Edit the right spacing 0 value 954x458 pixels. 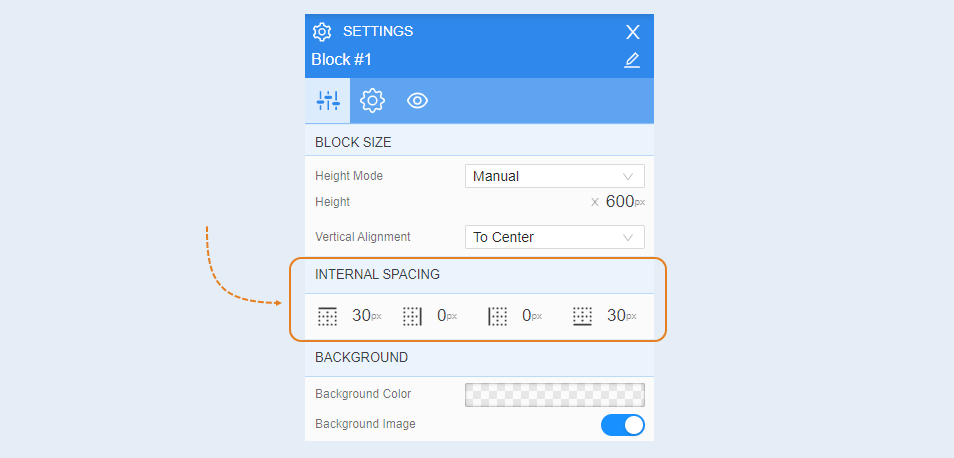point(442,316)
